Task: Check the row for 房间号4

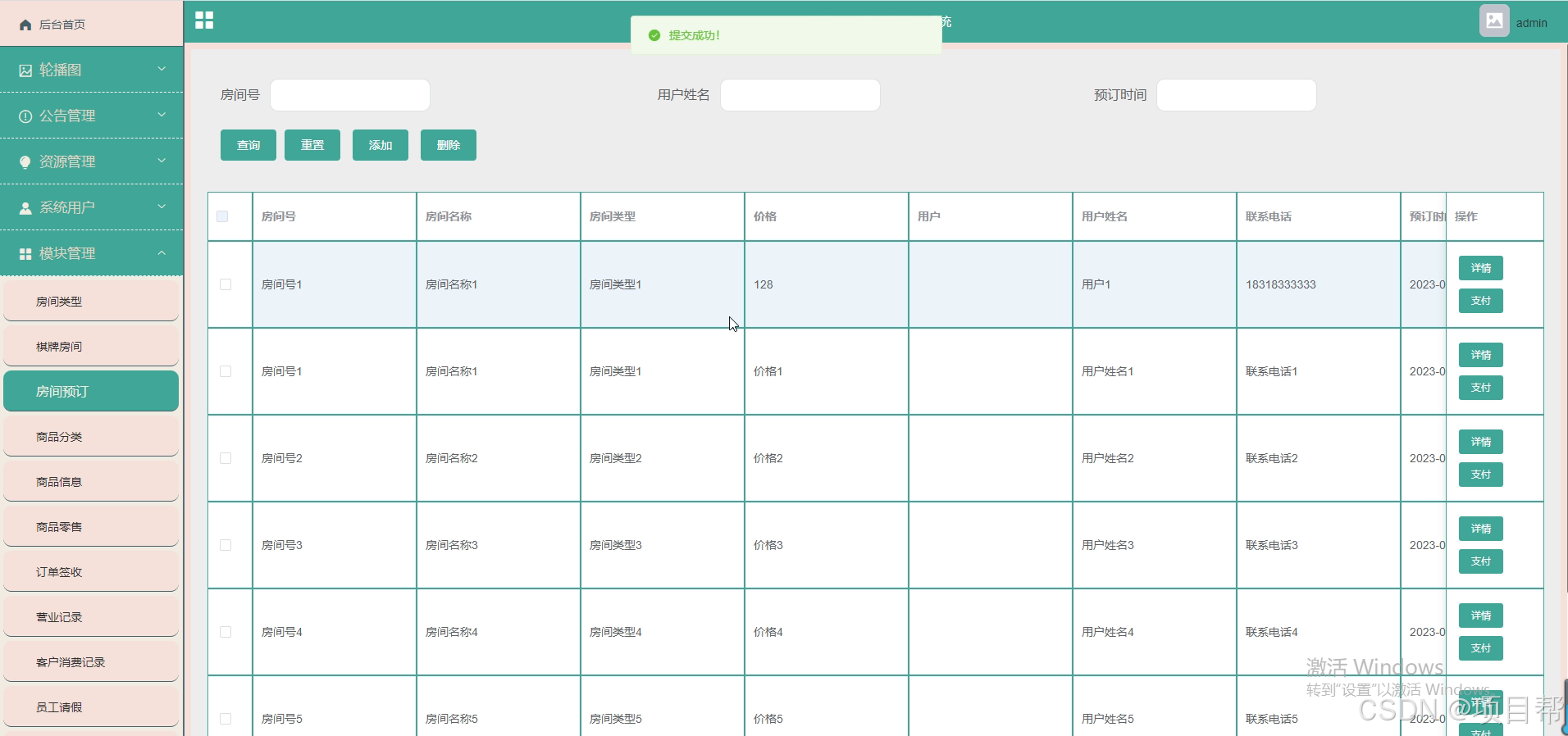Action: (226, 632)
